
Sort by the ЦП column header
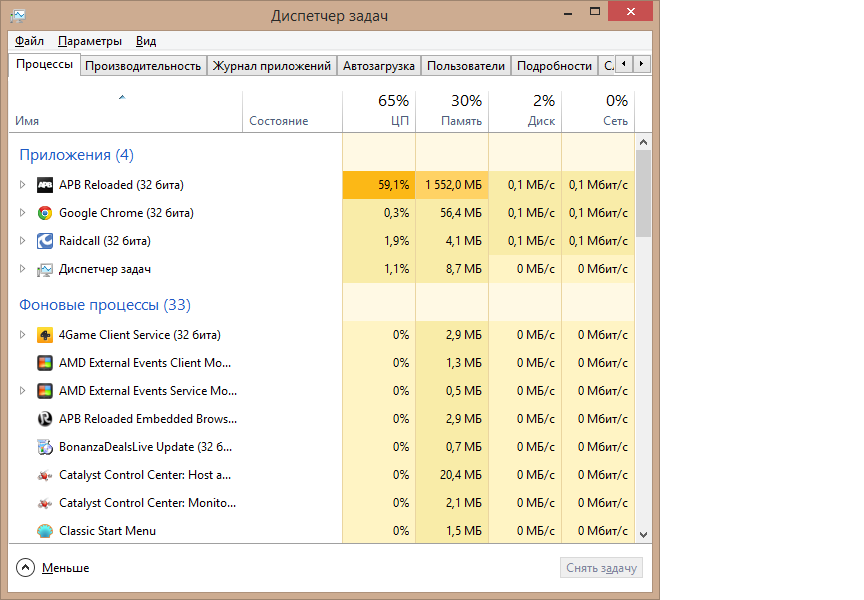tap(379, 112)
